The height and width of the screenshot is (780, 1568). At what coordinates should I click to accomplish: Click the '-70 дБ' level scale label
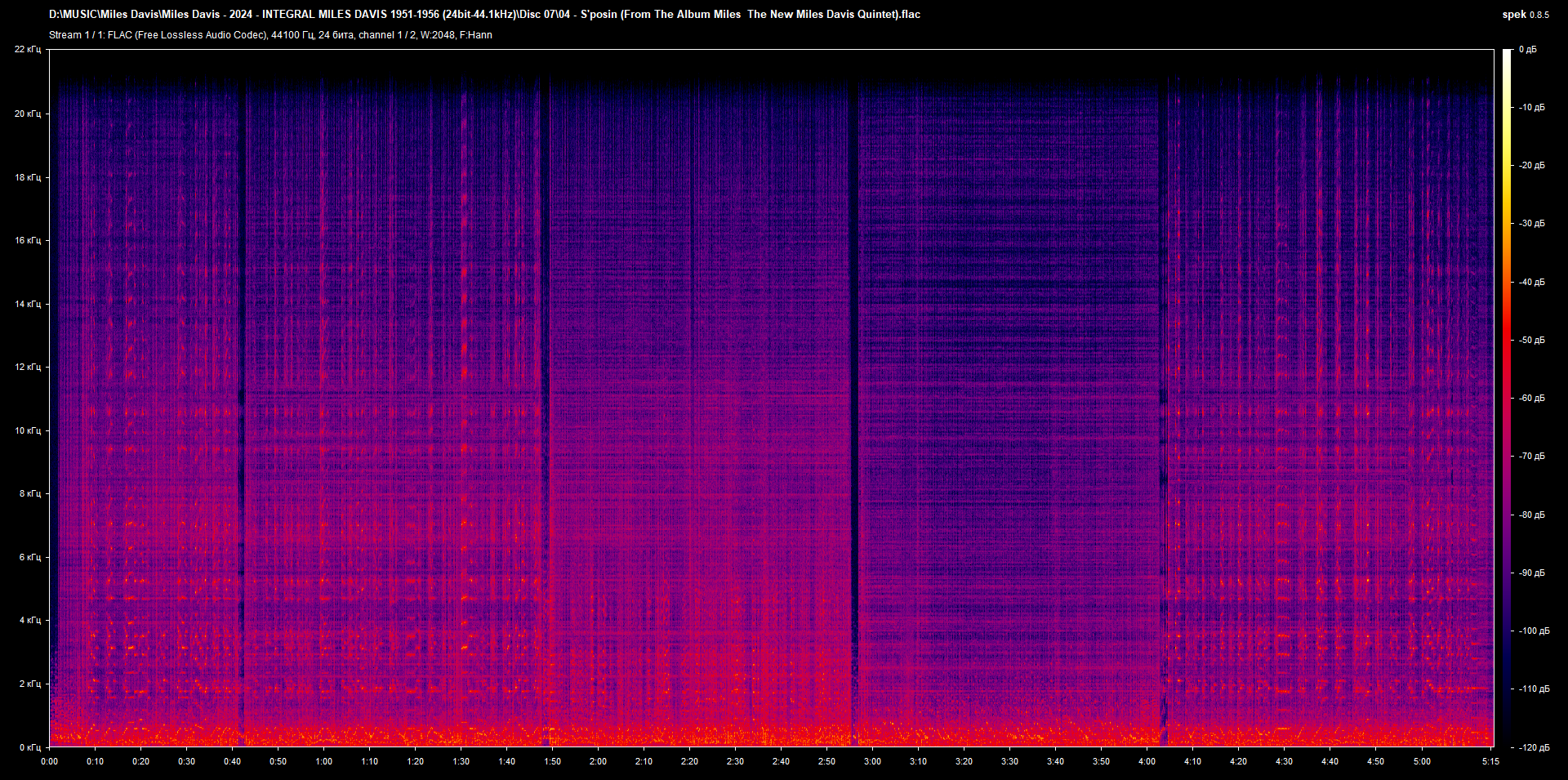pos(1531,457)
